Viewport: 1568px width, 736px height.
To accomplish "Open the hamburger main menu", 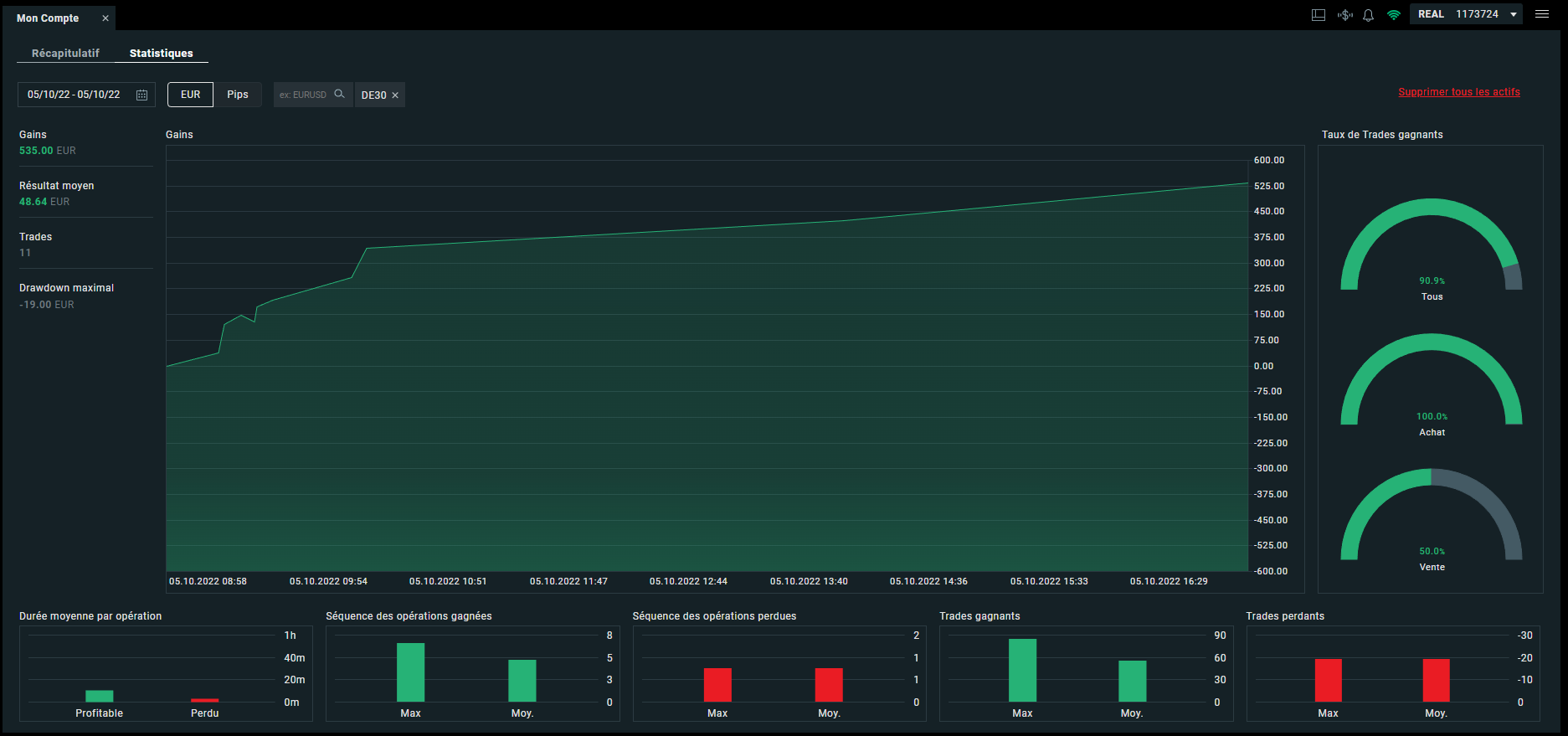I will click(1542, 14).
